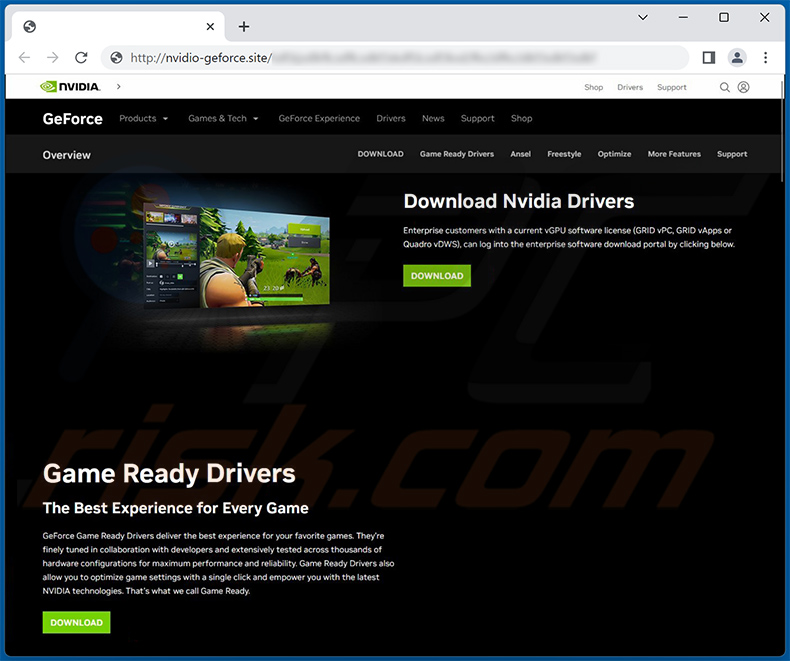Image resolution: width=790 pixels, height=661 pixels.
Task: Click the globe site info icon in address bar
Action: 116,57
